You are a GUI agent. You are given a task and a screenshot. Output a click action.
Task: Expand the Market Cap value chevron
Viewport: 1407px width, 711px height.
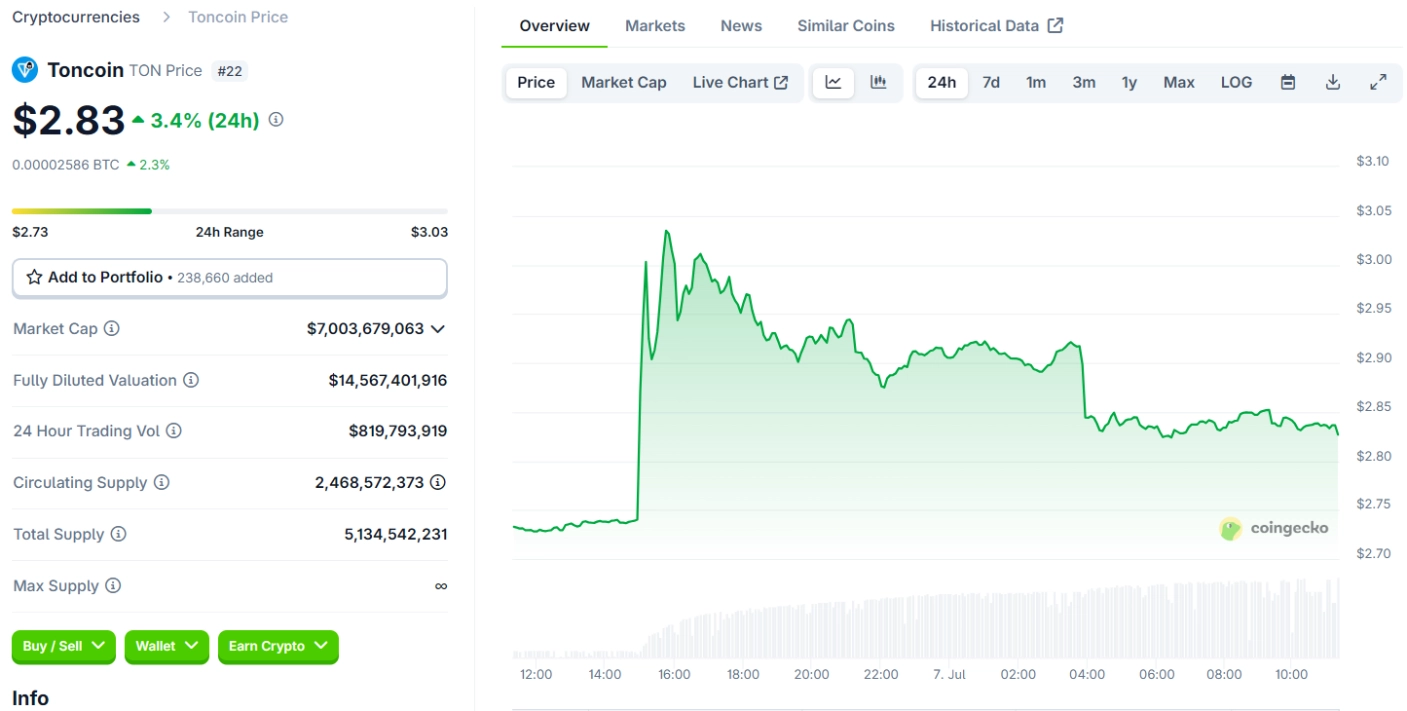[x=438, y=329]
